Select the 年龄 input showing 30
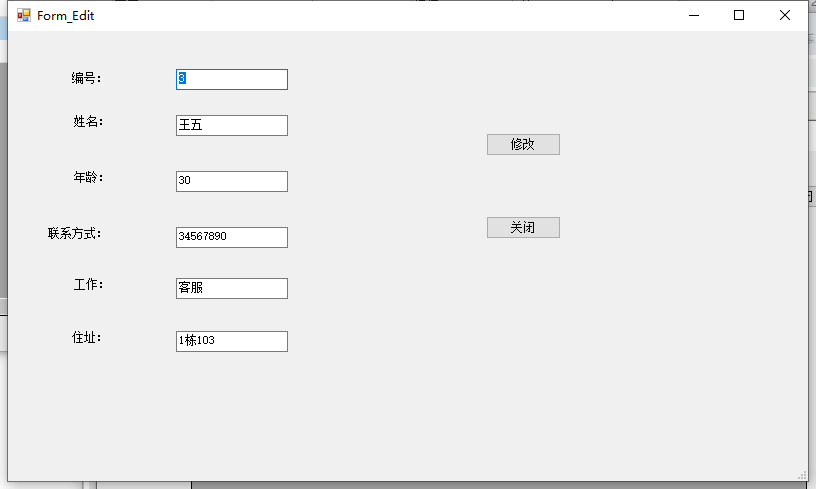Screen dimensions: 816x489 (232, 181)
